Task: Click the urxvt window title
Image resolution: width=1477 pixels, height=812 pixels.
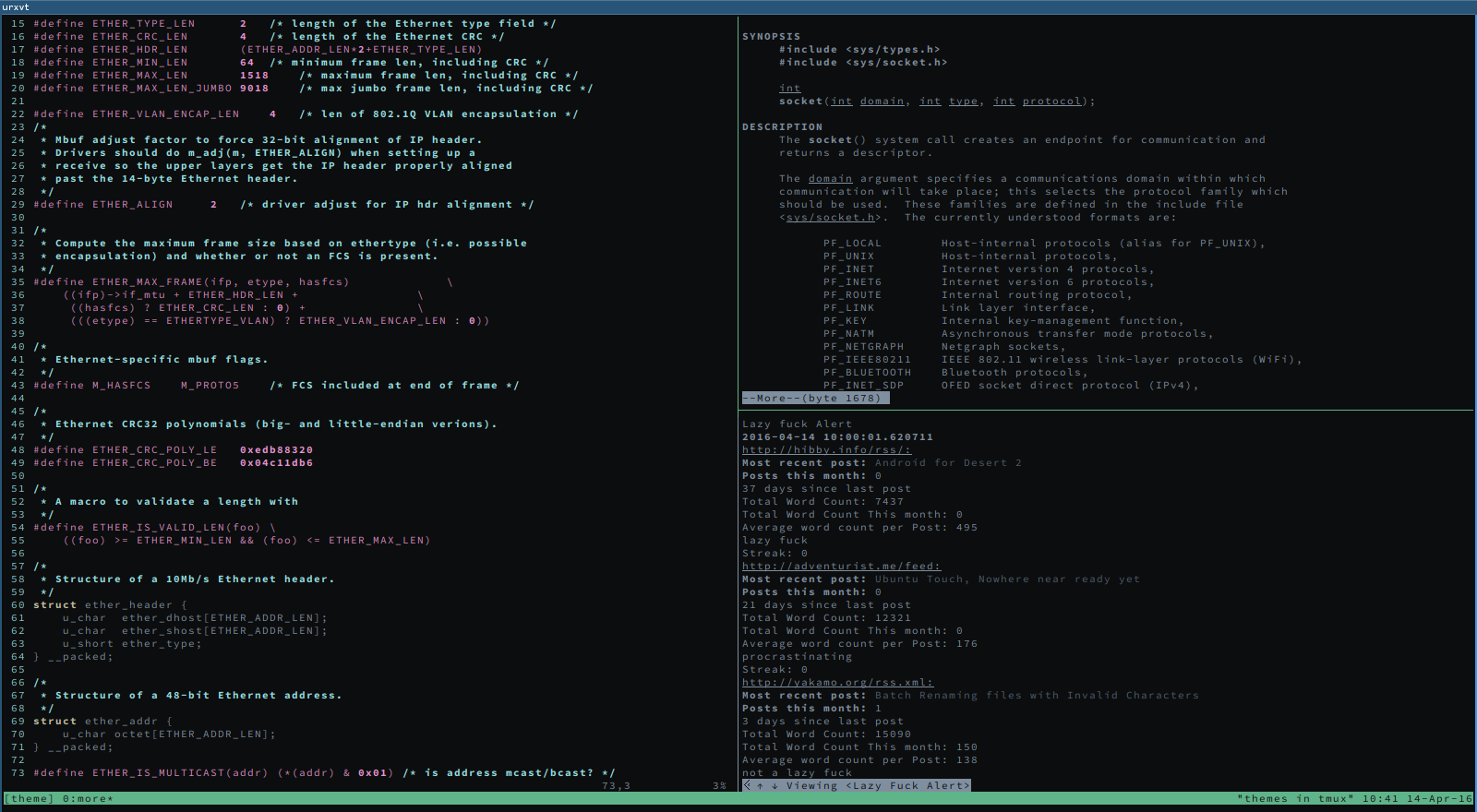Action: click(16, 6)
